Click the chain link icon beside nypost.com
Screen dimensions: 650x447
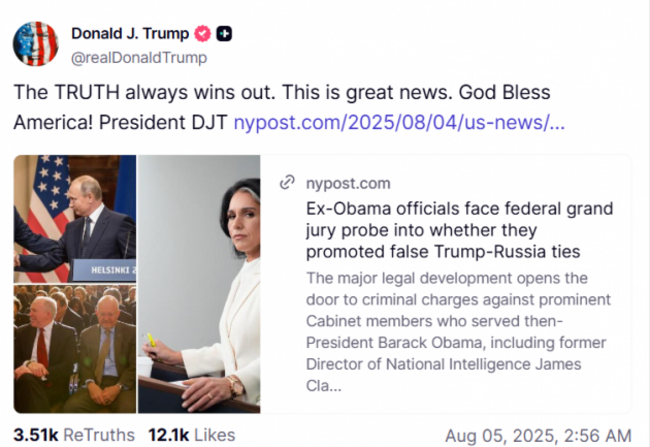pyautogui.click(x=287, y=183)
